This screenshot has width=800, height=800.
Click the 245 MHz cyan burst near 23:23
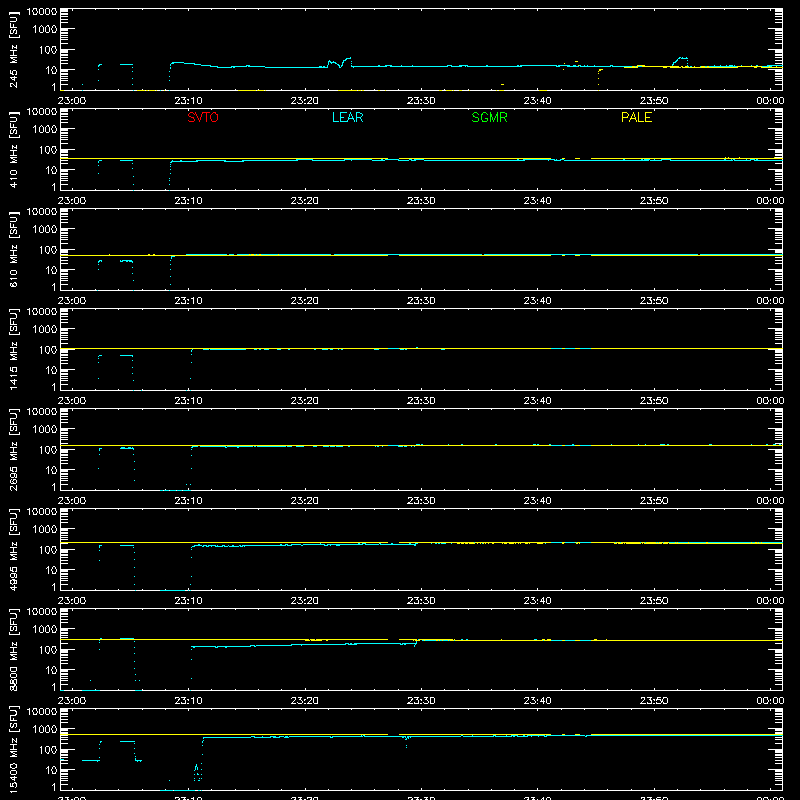(x=339, y=63)
